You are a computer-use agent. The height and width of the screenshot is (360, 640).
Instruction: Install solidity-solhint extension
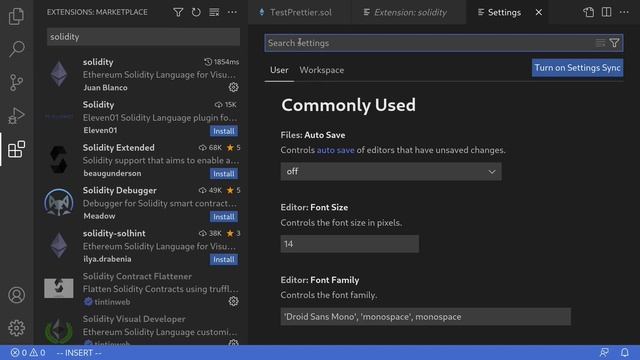tap(224, 260)
